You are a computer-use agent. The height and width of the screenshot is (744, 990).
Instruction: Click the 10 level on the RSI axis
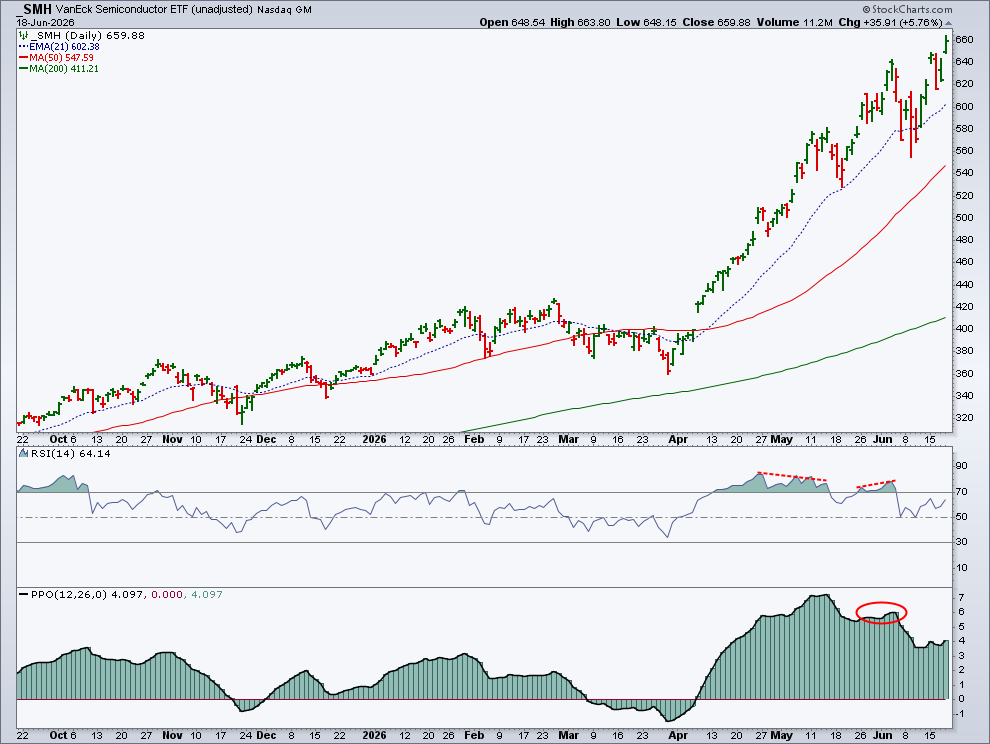(x=962, y=568)
